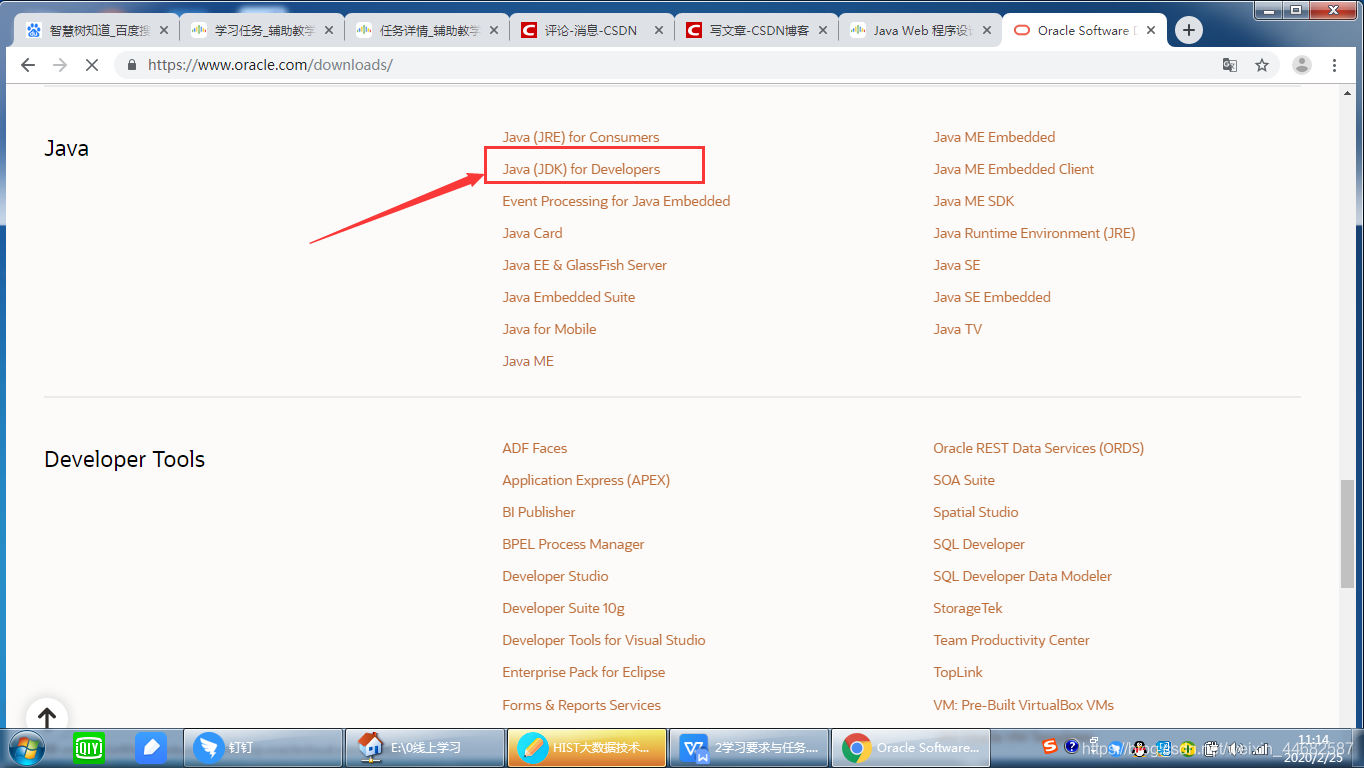The width and height of the screenshot is (1364, 768).
Task: View site security lock info
Action: [x=131, y=65]
